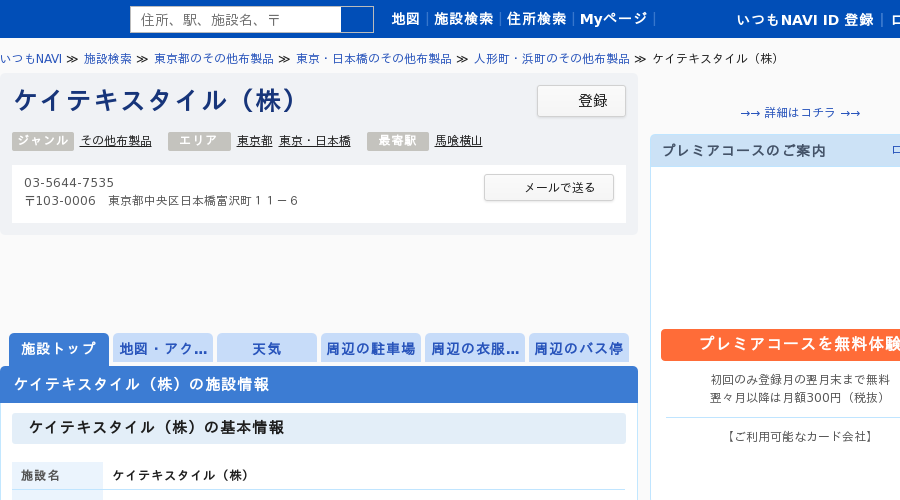The image size is (900, 500).
Task: Open the 地図 menu item
Action: [406, 19]
